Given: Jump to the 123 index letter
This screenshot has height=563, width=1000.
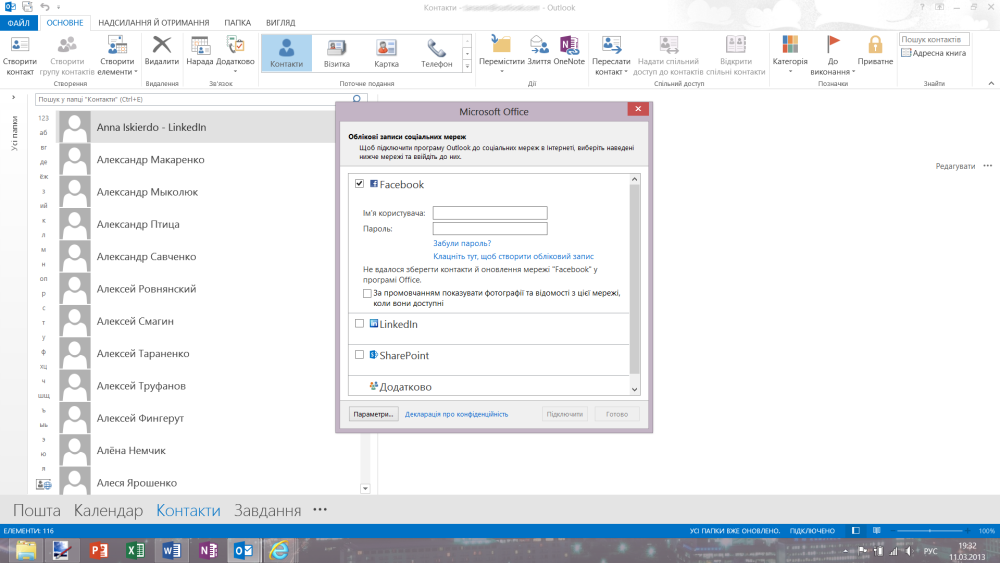Looking at the screenshot, I should click(43, 118).
